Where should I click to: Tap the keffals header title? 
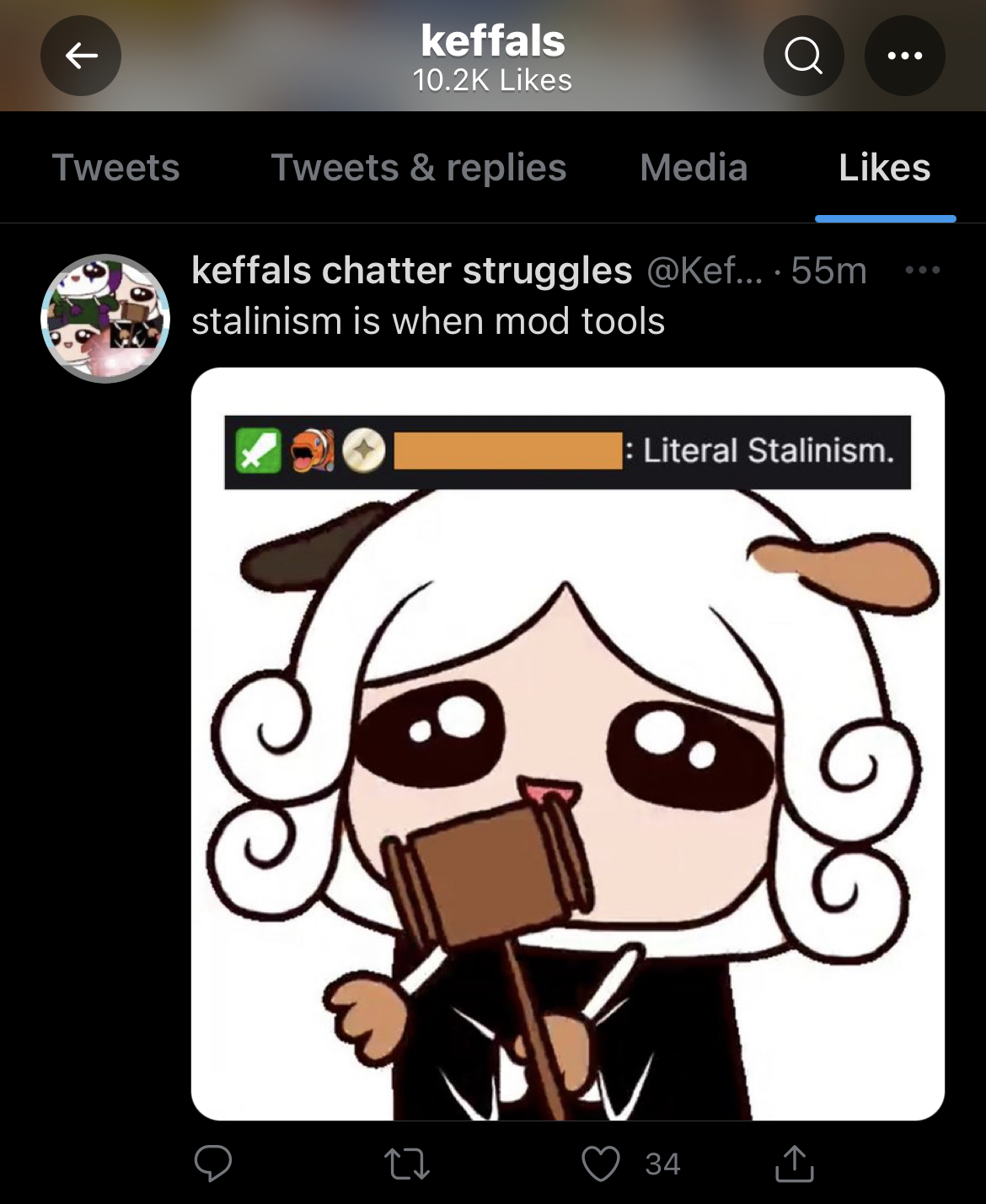pyautogui.click(x=493, y=40)
